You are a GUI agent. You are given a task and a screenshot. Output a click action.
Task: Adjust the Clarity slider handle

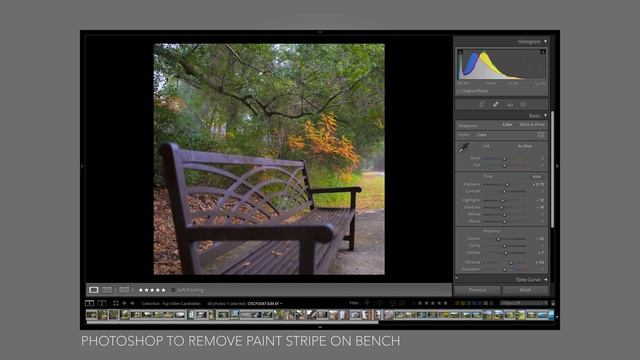click(x=504, y=246)
